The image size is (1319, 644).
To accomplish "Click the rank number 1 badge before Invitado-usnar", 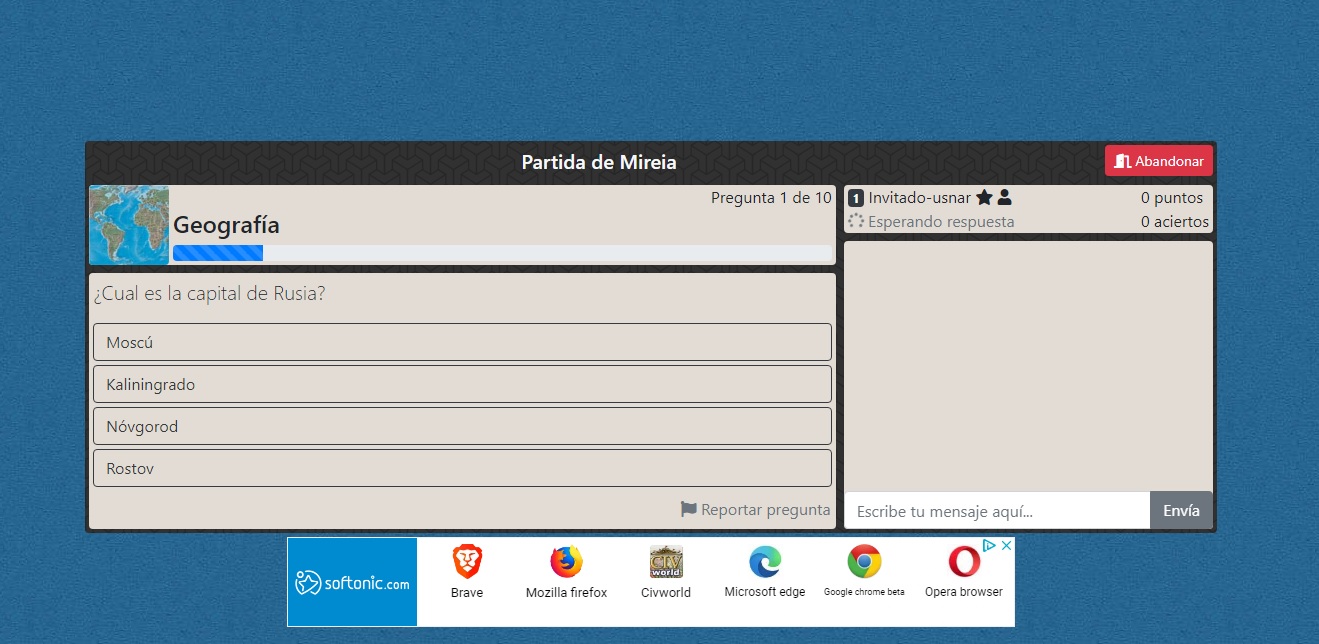I will pyautogui.click(x=855, y=198).
